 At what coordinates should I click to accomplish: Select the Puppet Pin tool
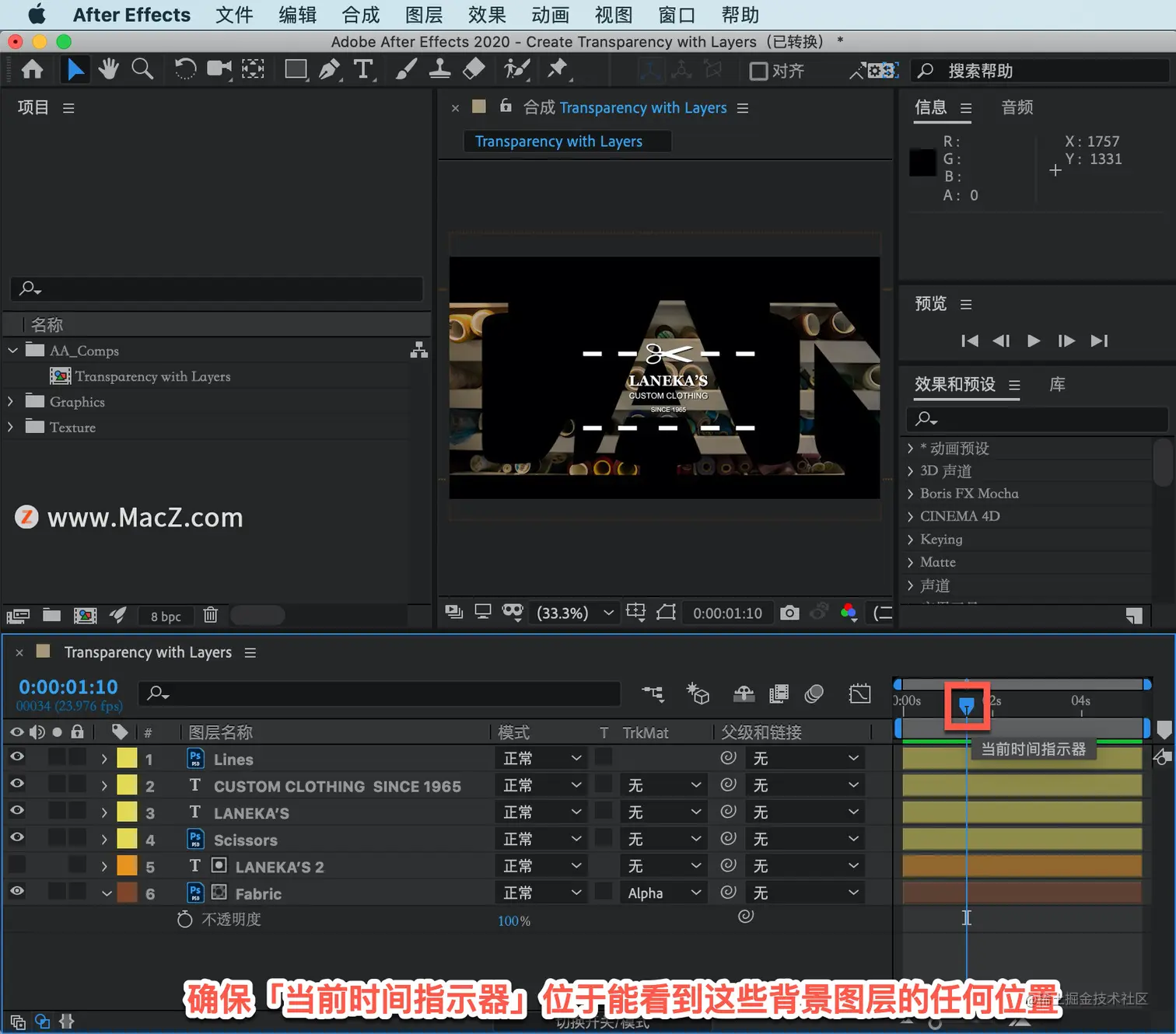point(557,69)
